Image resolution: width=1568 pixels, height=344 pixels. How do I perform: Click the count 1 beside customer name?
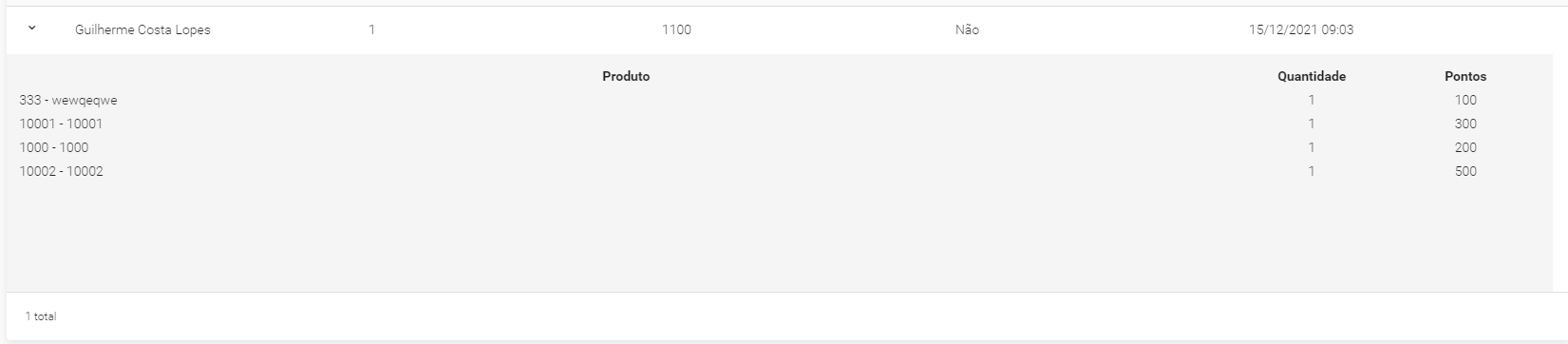[x=371, y=29]
